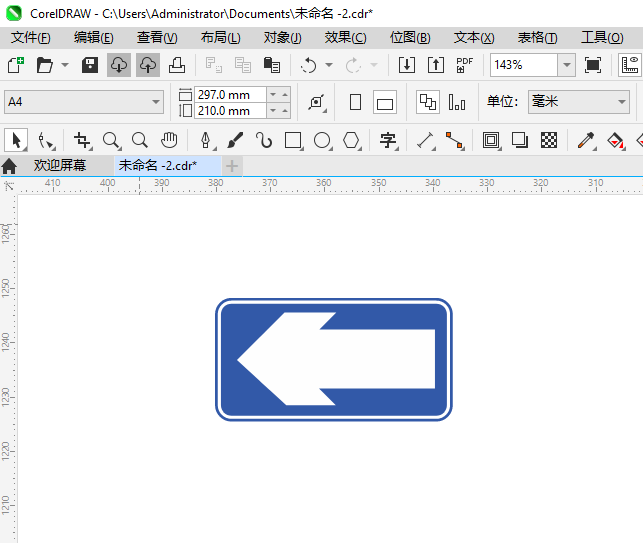Screen dimensions: 643x543
Task: Toggle full-screen preview icon
Action: pos(593,65)
